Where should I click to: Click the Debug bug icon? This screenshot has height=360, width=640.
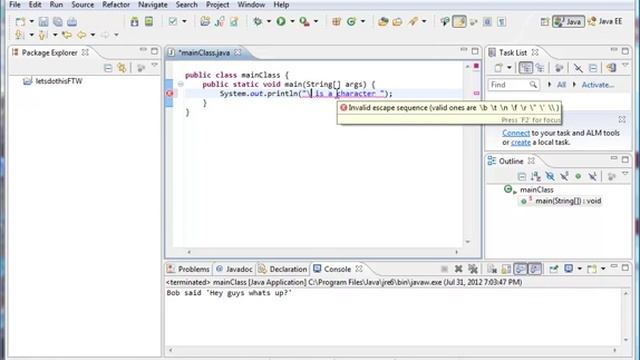click(x=257, y=21)
